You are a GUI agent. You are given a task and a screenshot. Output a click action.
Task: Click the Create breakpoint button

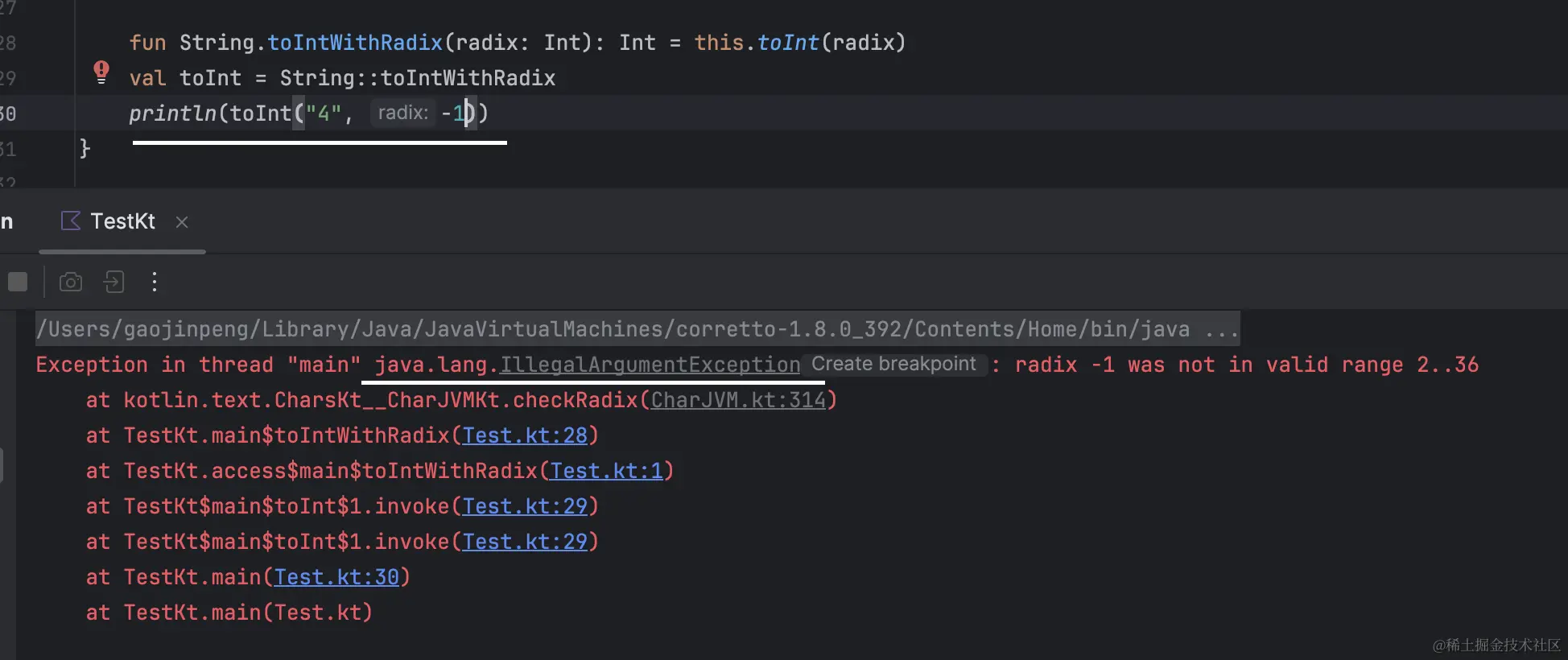tap(893, 365)
